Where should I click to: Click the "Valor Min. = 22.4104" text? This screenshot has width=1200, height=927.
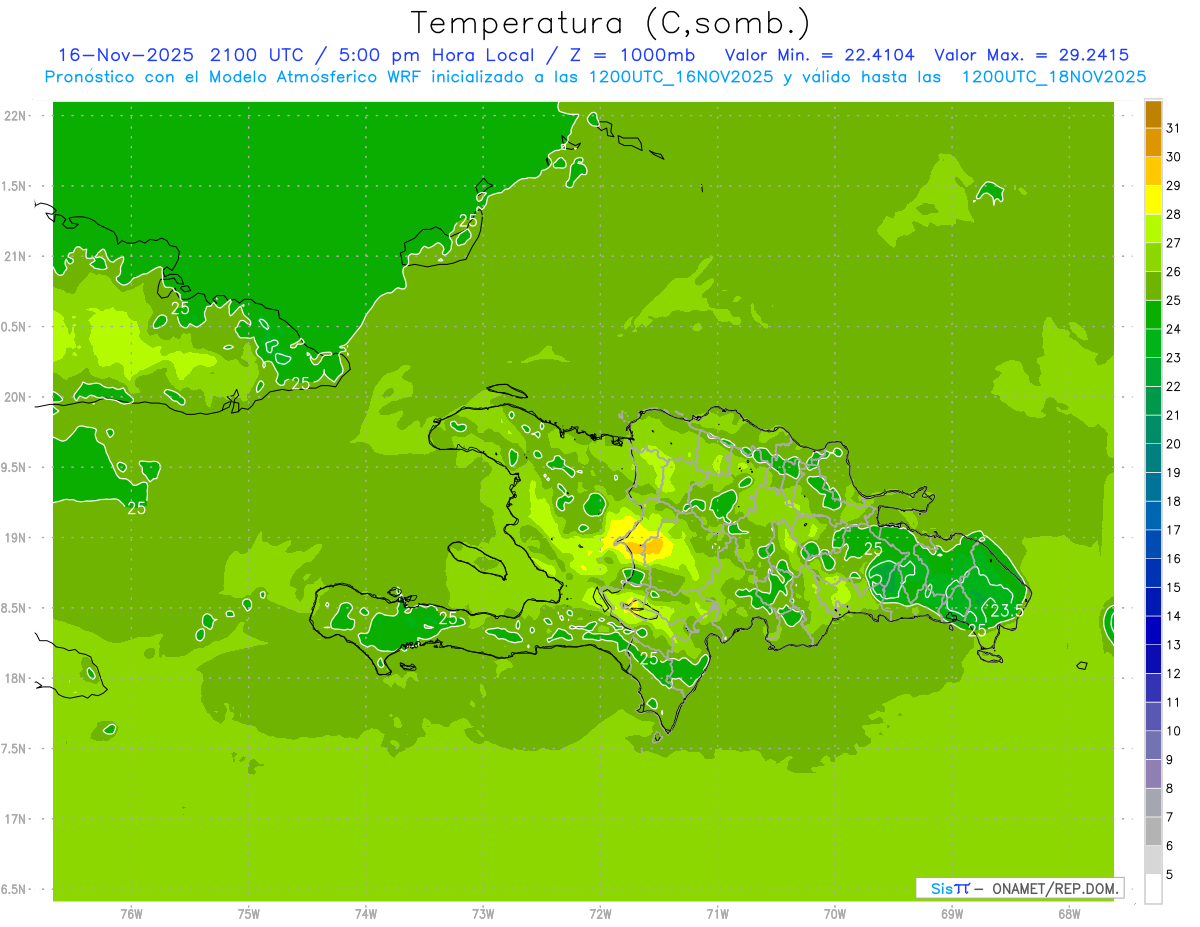point(820,55)
